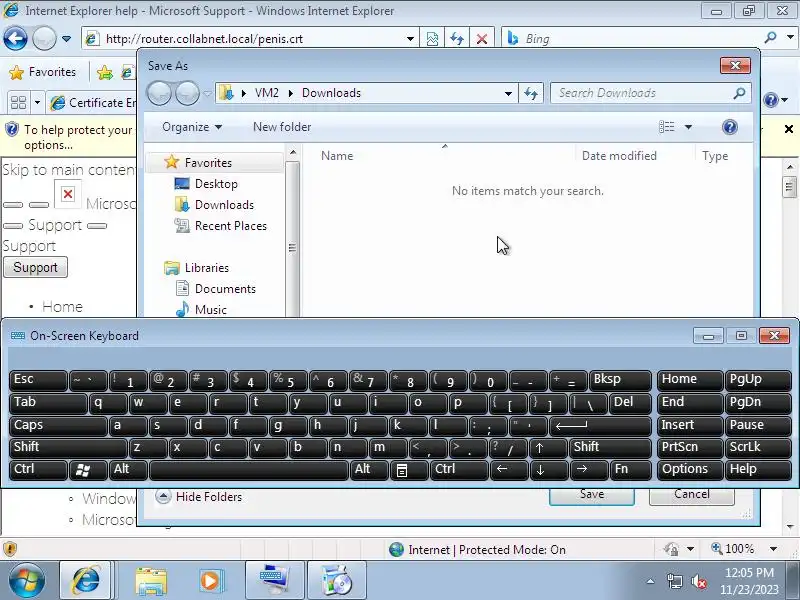Toggle Caps on the on-screen keyboard
This screenshot has width=800, height=600.
coord(58,426)
